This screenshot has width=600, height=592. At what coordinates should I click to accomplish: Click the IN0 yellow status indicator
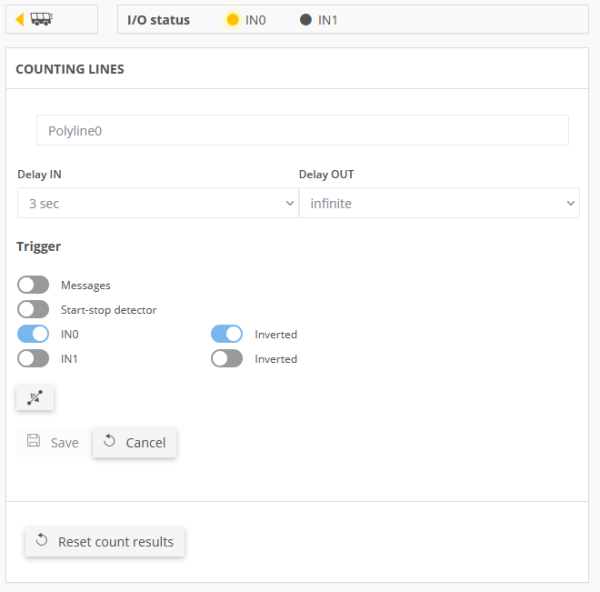tap(233, 20)
